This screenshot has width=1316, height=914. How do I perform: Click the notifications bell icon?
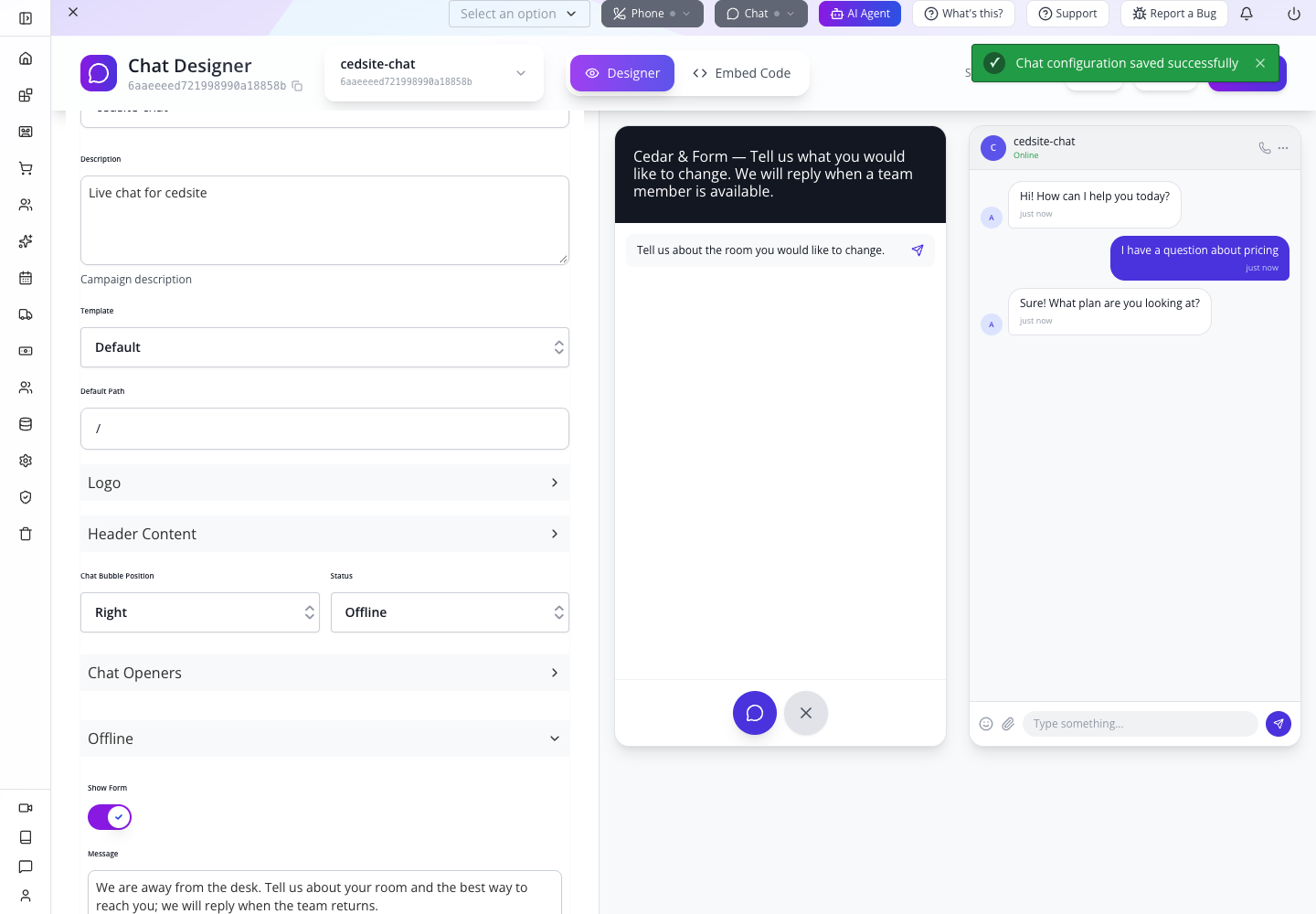[x=1247, y=14]
